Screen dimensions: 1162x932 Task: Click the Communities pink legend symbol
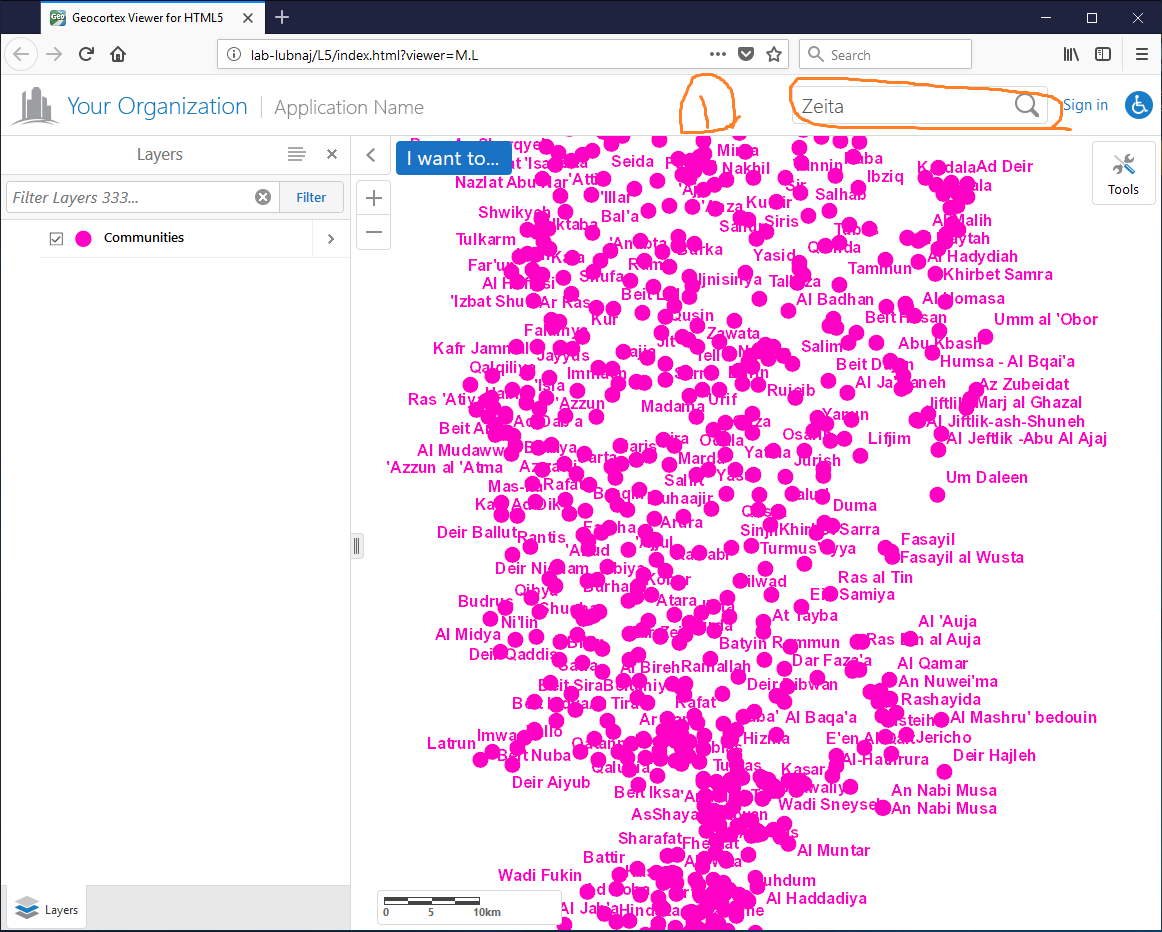84,239
